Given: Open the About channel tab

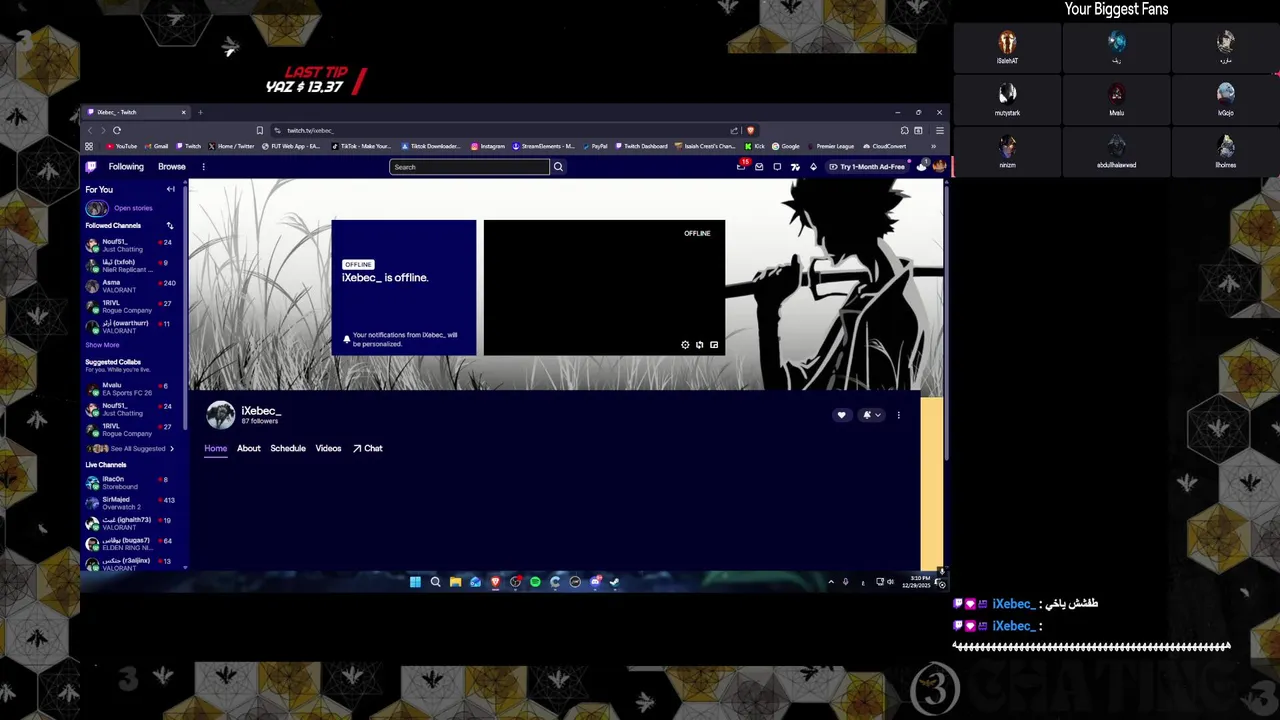Looking at the screenshot, I should tap(249, 448).
